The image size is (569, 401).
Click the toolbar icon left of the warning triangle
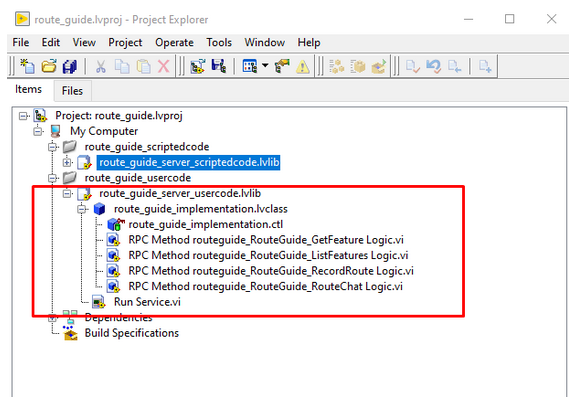click(282, 66)
